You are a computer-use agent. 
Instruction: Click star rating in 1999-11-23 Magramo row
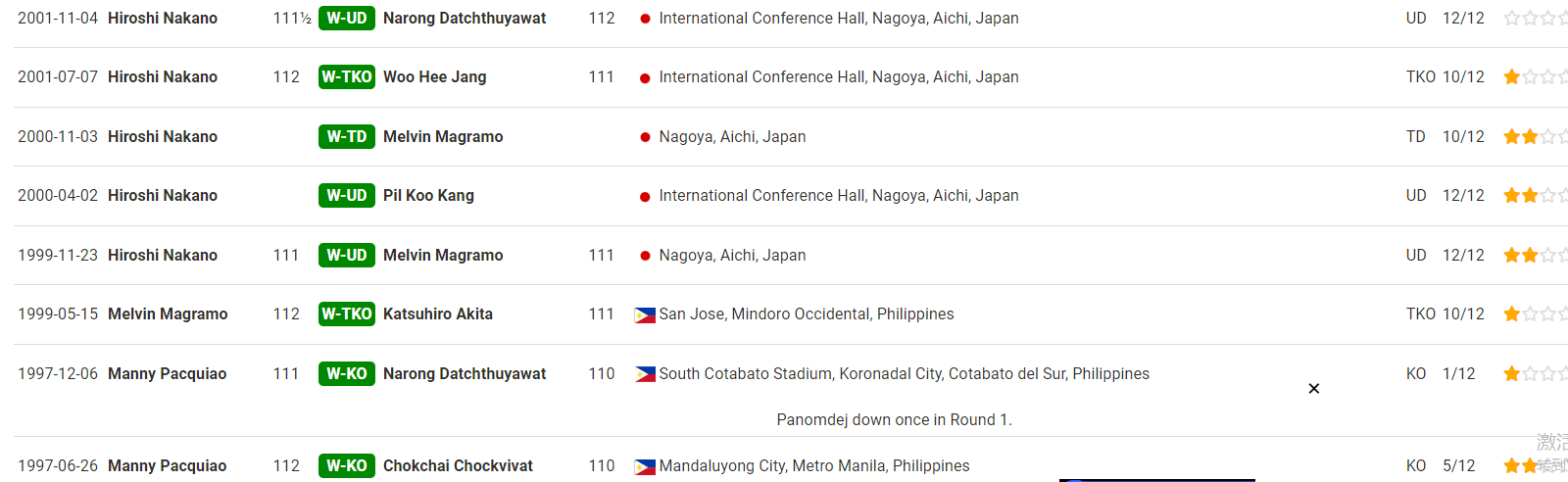click(1535, 255)
